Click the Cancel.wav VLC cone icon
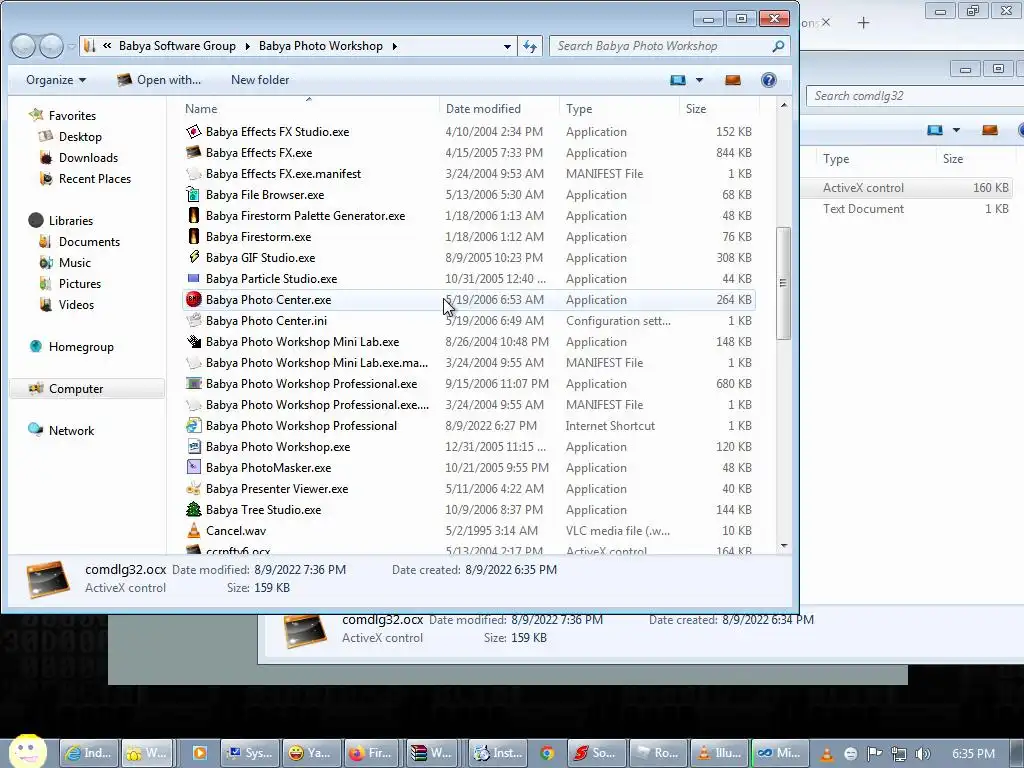Image resolution: width=1024 pixels, height=768 pixels. pos(193,531)
